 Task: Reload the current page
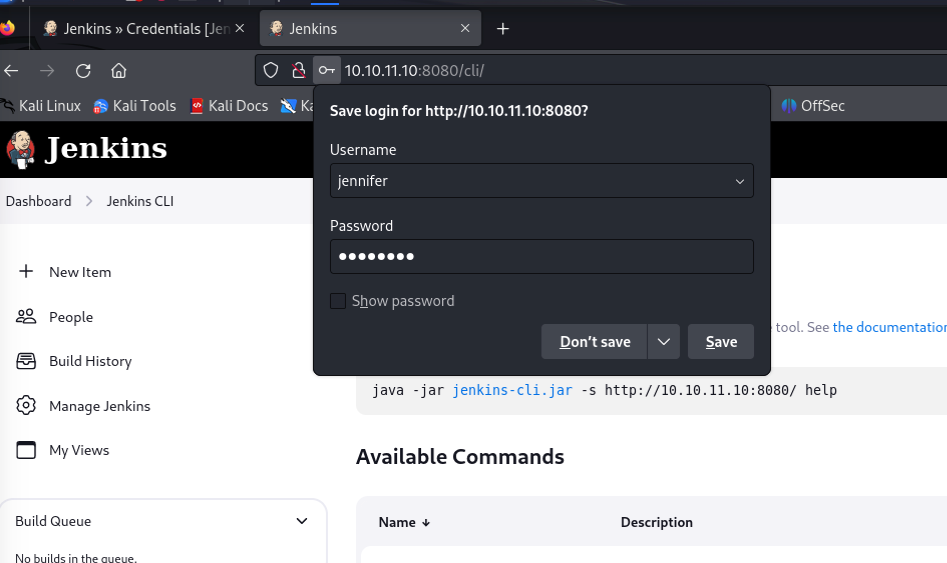coord(83,71)
